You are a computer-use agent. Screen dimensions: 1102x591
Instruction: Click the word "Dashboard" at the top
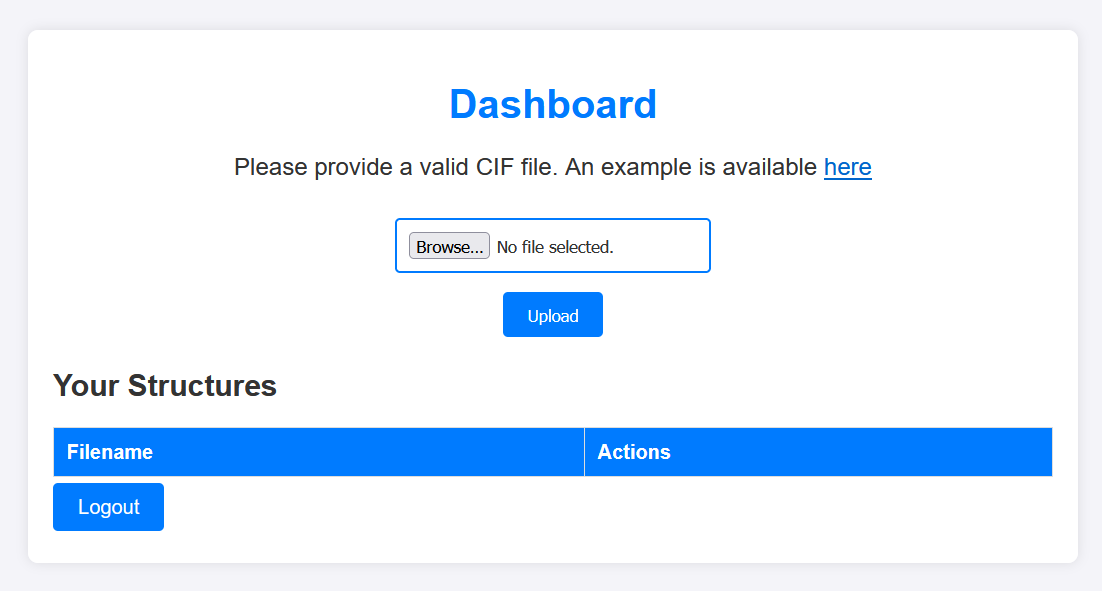552,104
